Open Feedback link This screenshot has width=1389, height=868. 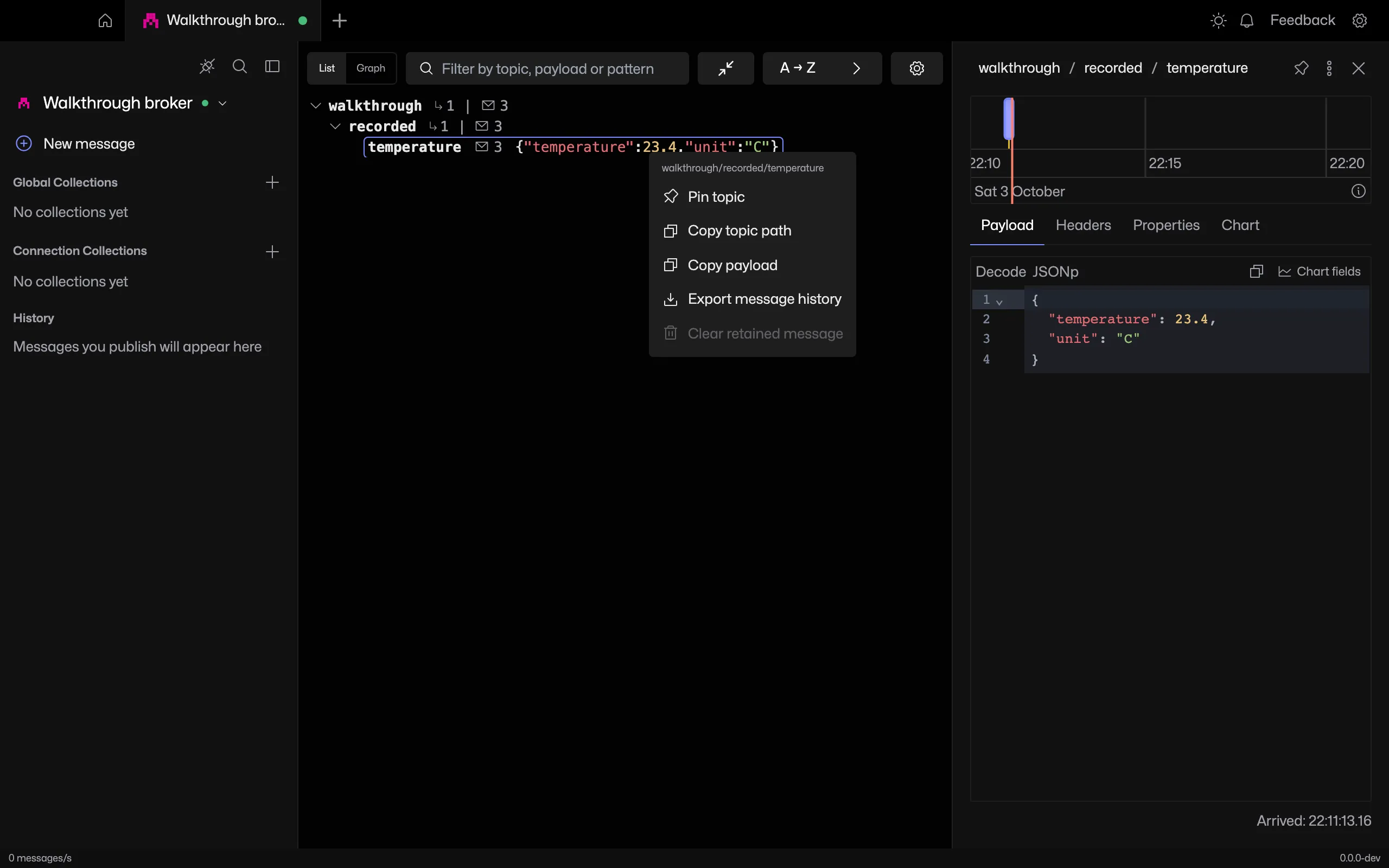(1302, 20)
